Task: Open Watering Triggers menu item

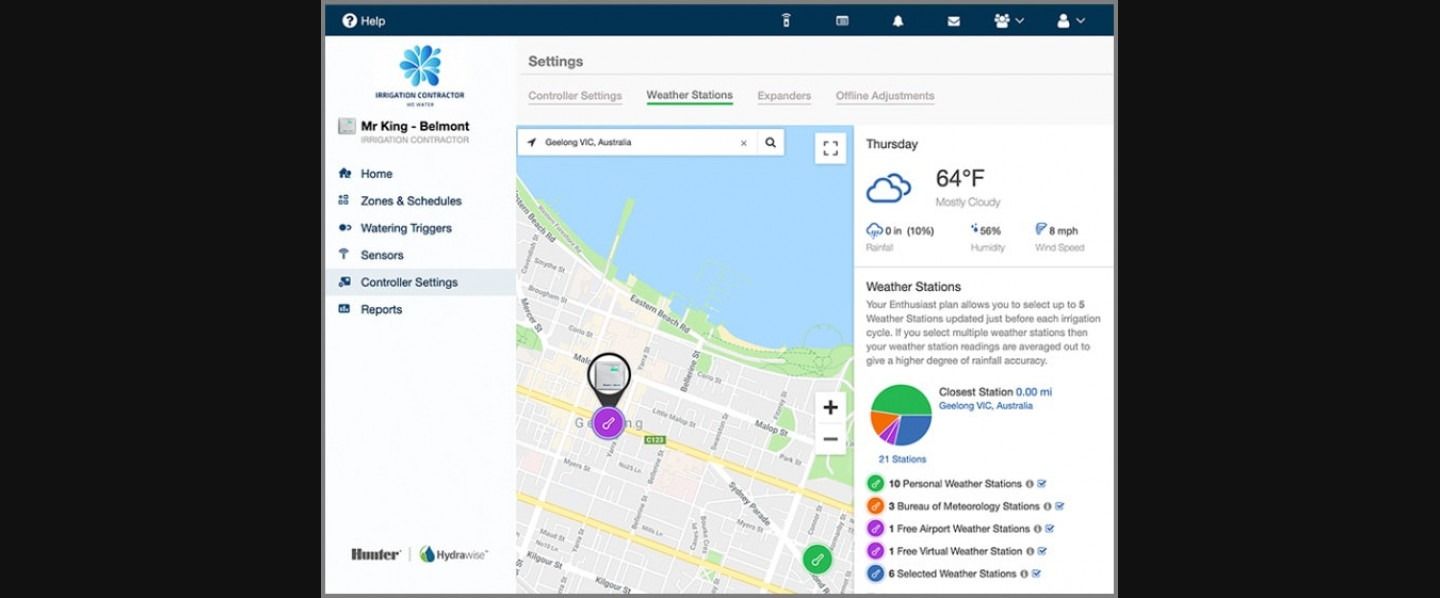Action: point(406,228)
